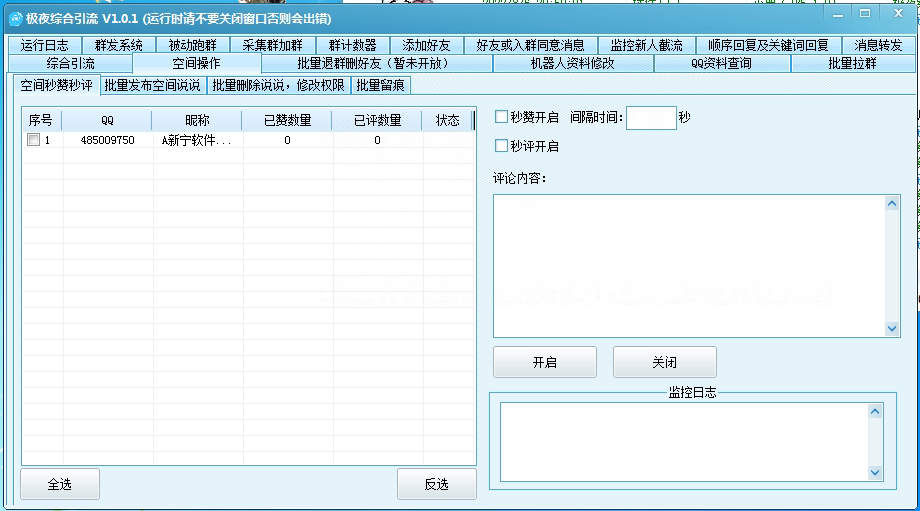Click the app icon in title bar

coord(15,19)
